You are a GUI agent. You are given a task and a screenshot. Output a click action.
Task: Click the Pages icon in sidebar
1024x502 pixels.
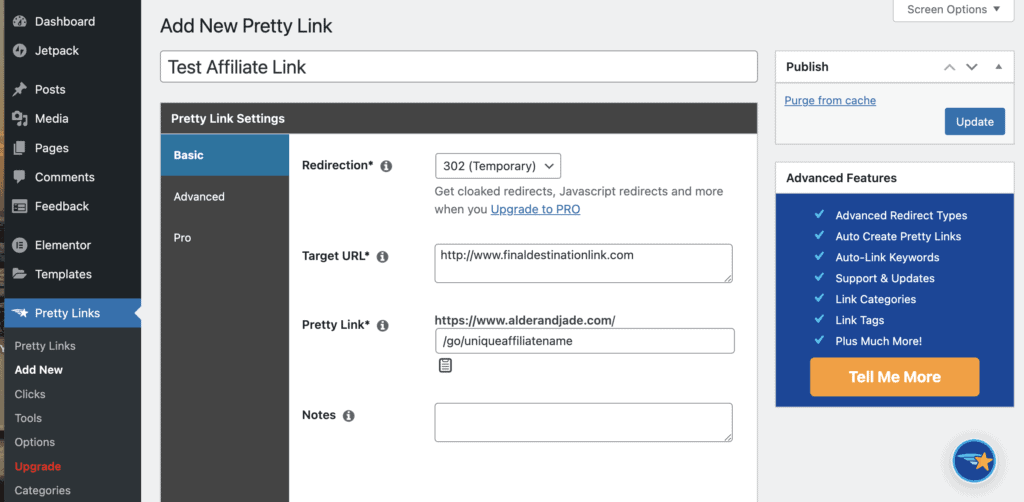(x=20, y=148)
